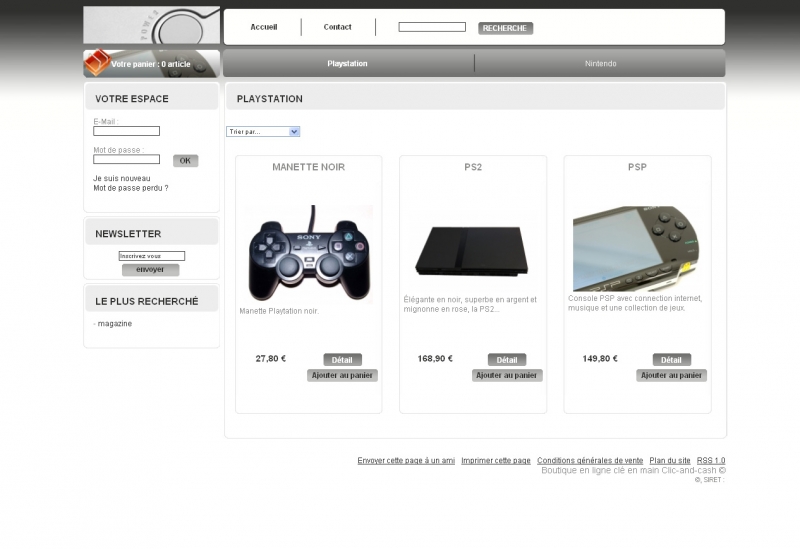
Task: Click 'Envoyer cette page à un ami'
Action: [406, 461]
